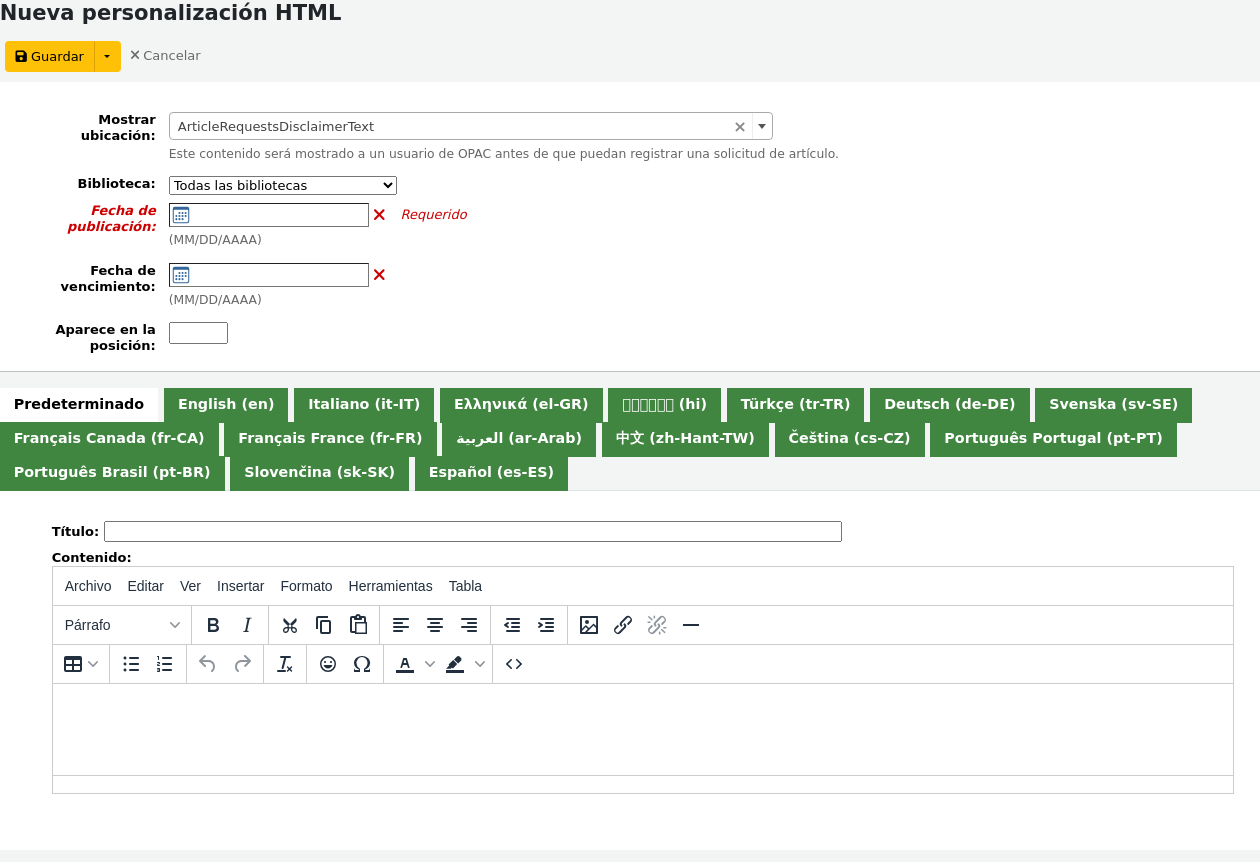Open the special character picker (Ω)

pyautogui.click(x=361, y=664)
